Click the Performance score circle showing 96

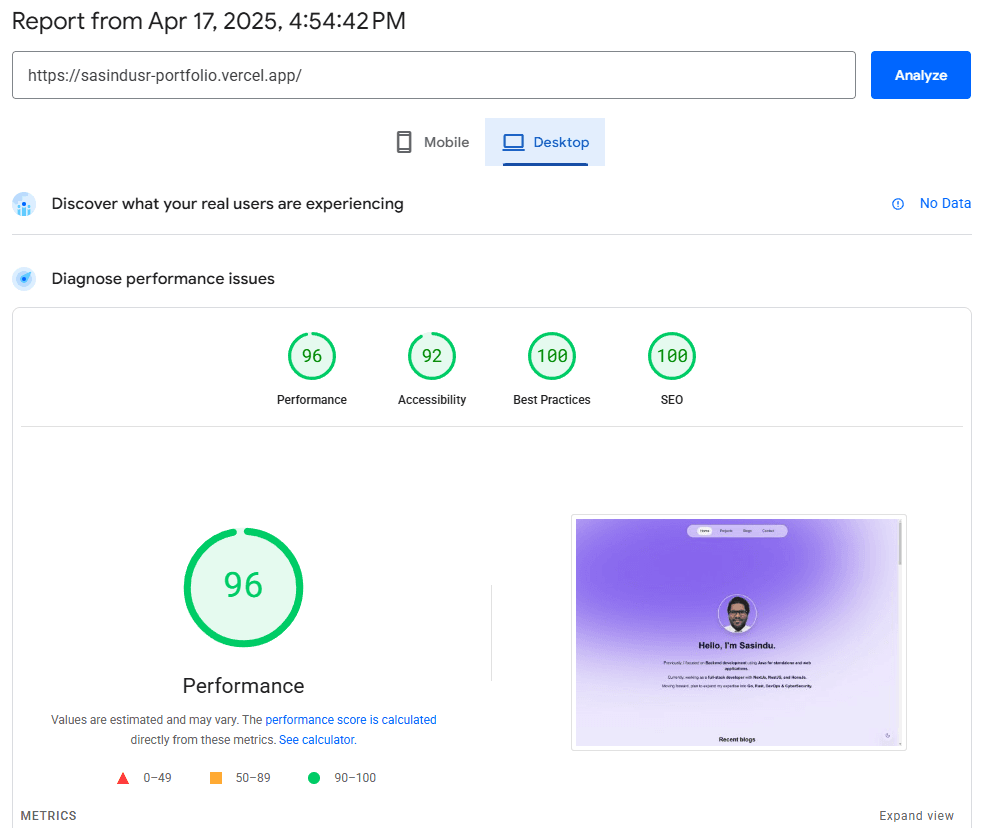(311, 355)
